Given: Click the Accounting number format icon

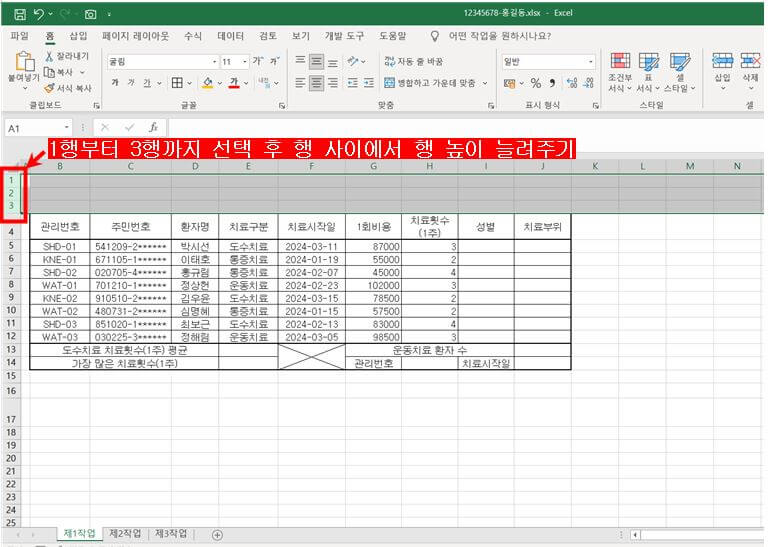Looking at the screenshot, I should coord(510,83).
